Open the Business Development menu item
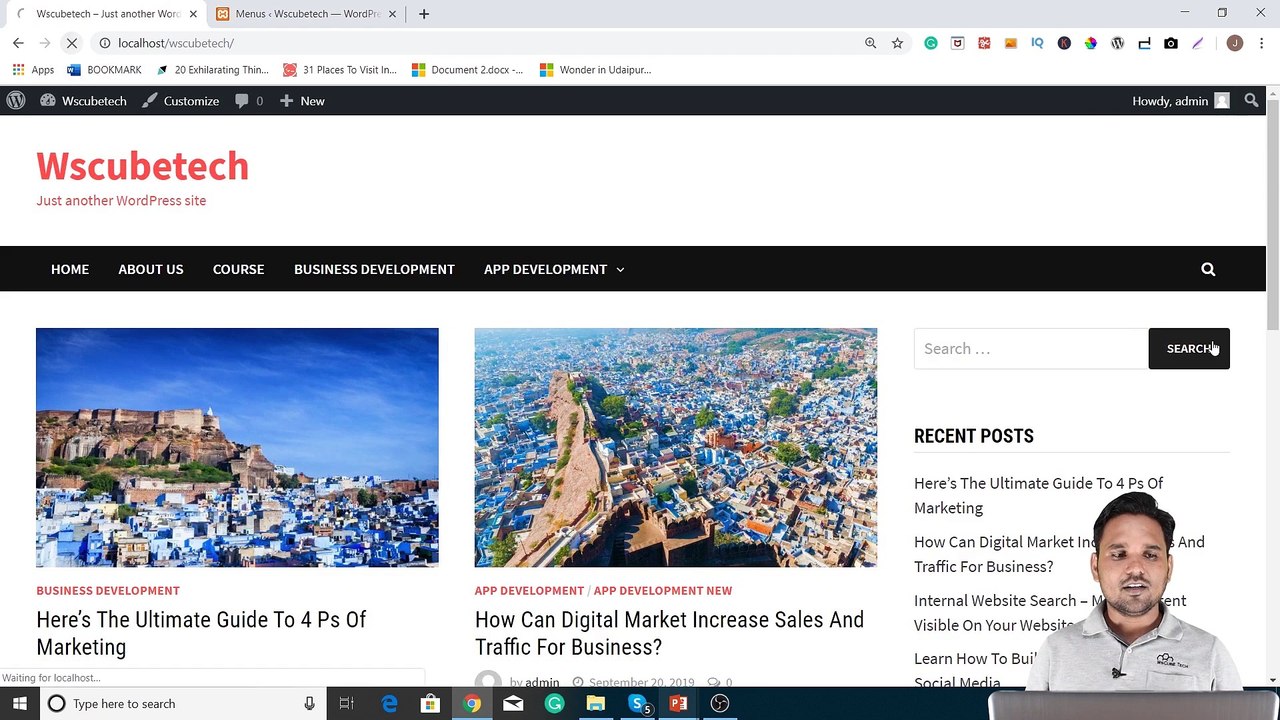 pyautogui.click(x=374, y=269)
